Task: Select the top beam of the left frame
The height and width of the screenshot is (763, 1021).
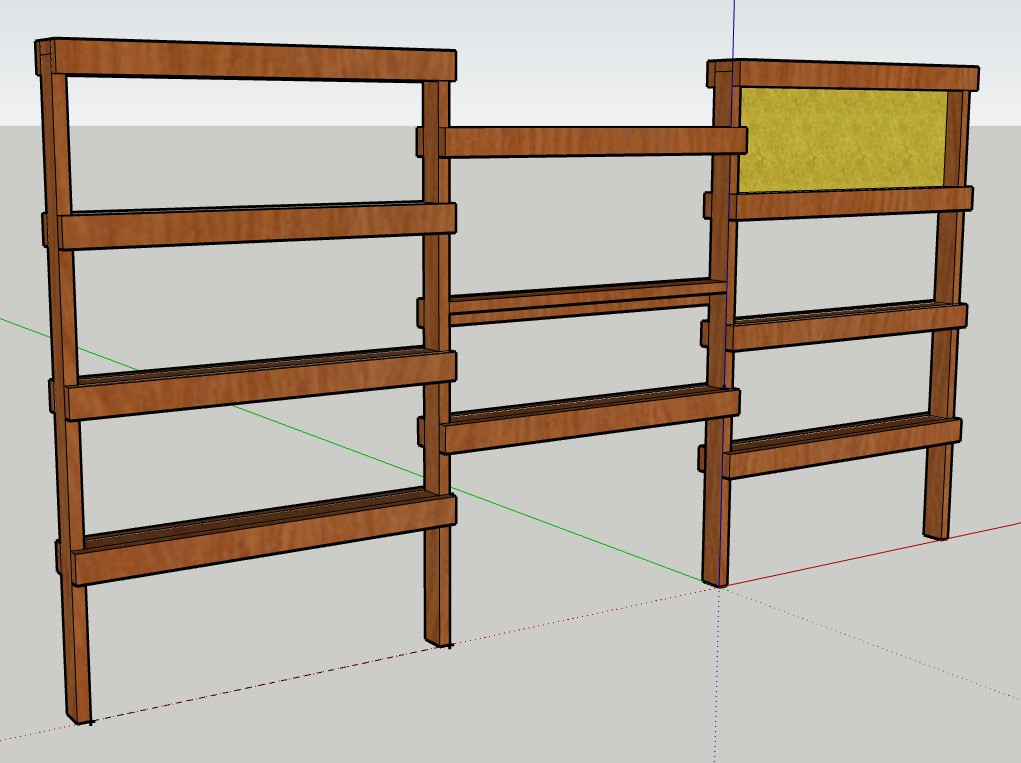Action: (x=246, y=60)
